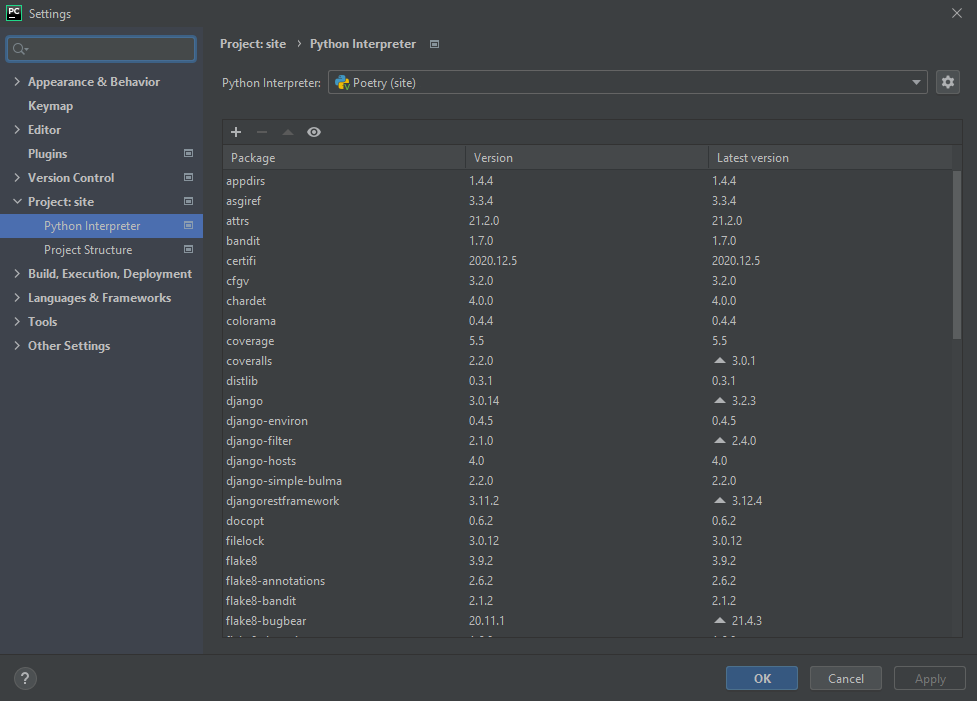The image size is (977, 701).
Task: Select the bandit package row
Action: tap(243, 240)
